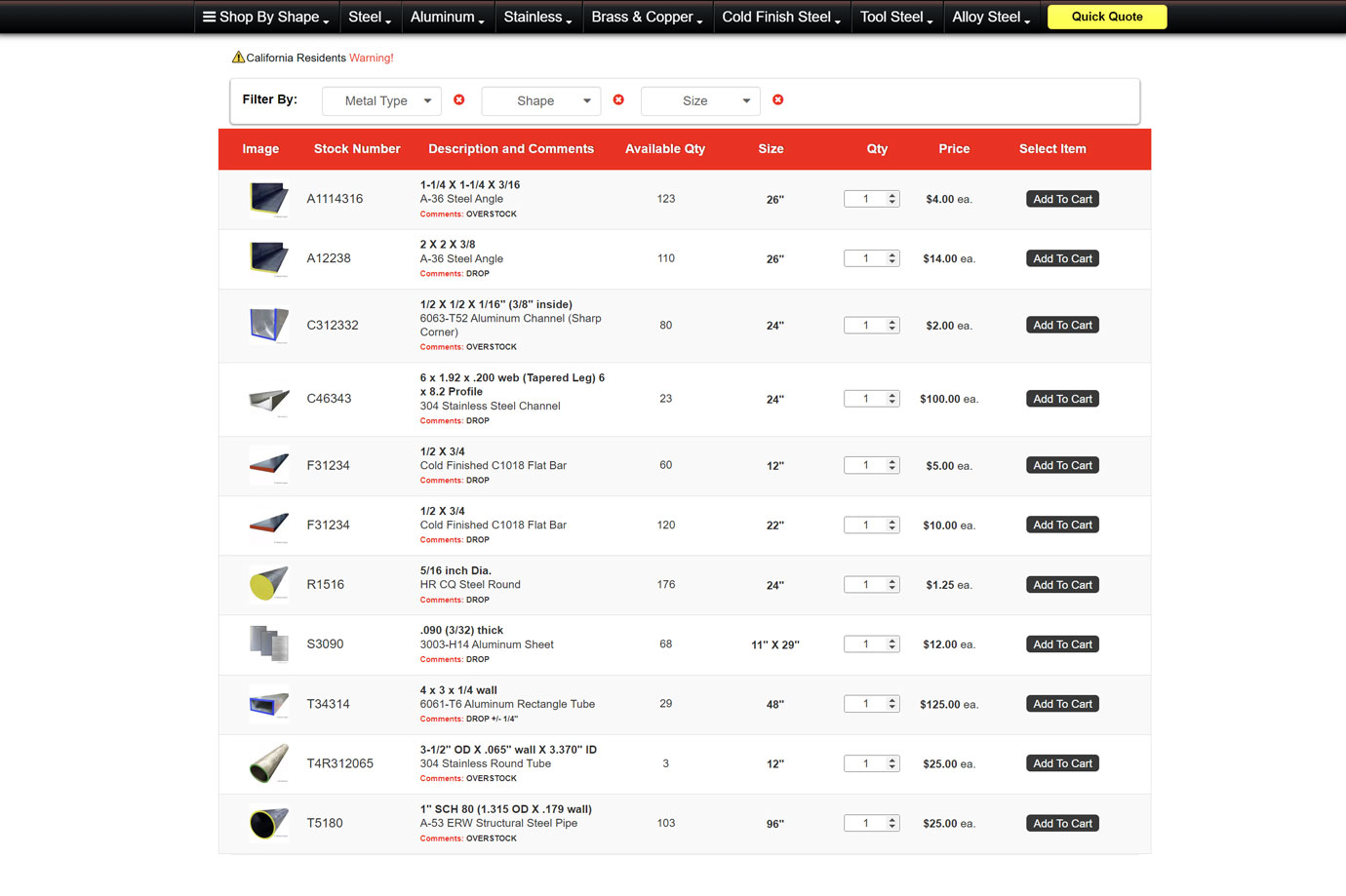Add the $10.00 flat bar to cart
The width and height of the screenshot is (1346, 896).
(x=1062, y=525)
